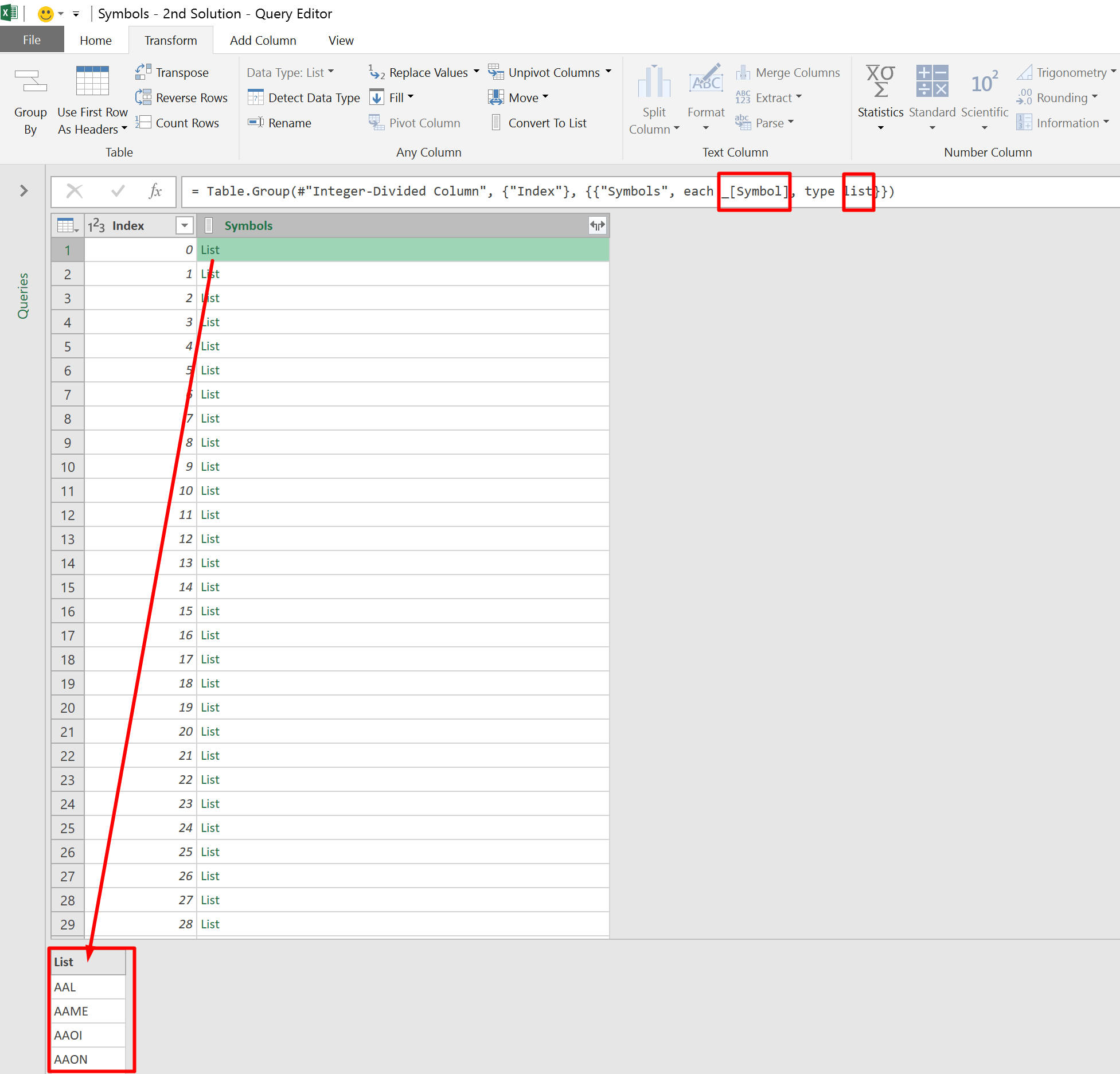The width and height of the screenshot is (1120, 1074).
Task: Click the Parse icon
Action: point(743,123)
